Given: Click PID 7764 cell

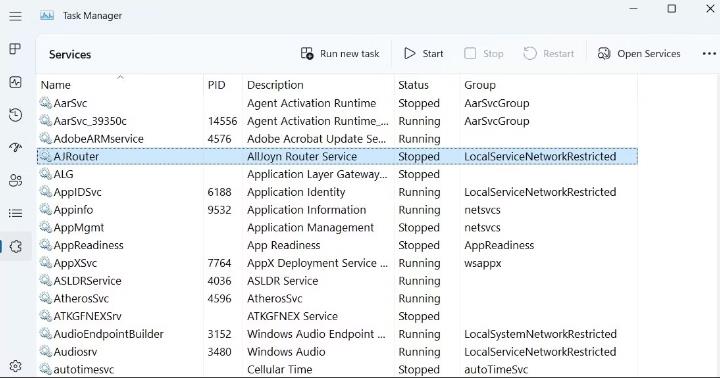Looking at the screenshot, I should (219, 263).
